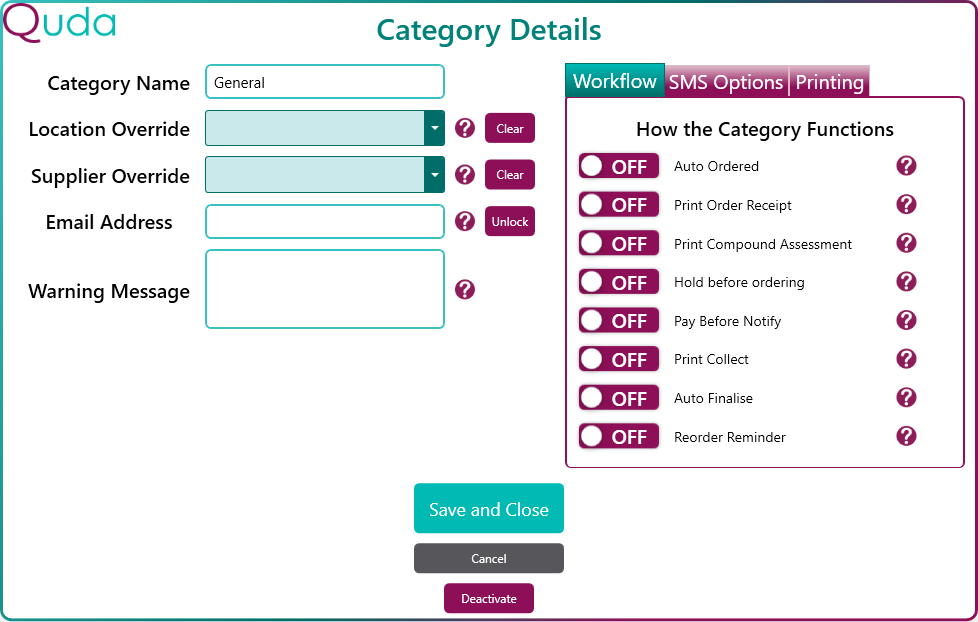Show help for Reorder Reminder
Screen dimensions: 978x622
906,436
